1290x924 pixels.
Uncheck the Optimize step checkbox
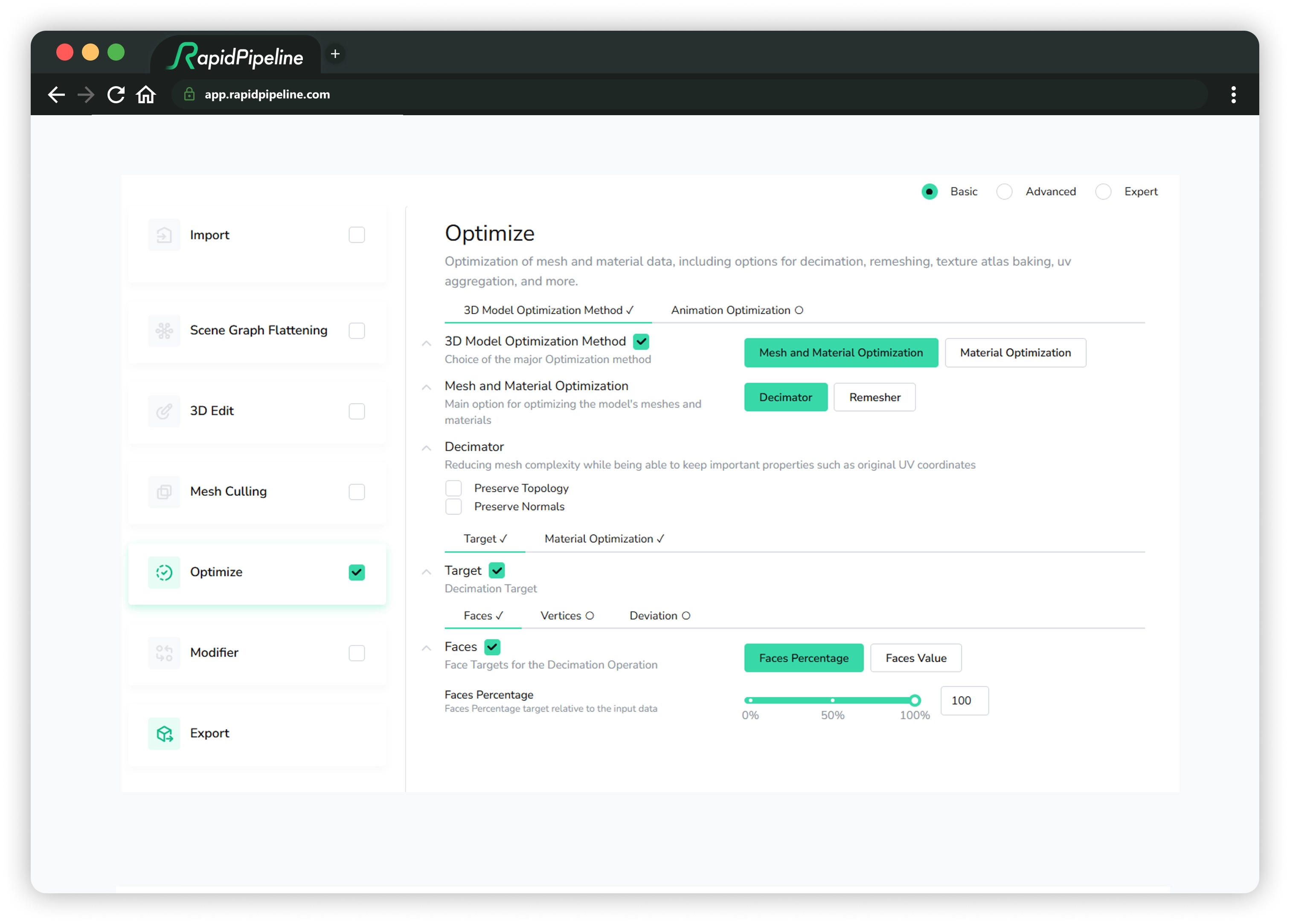click(357, 572)
